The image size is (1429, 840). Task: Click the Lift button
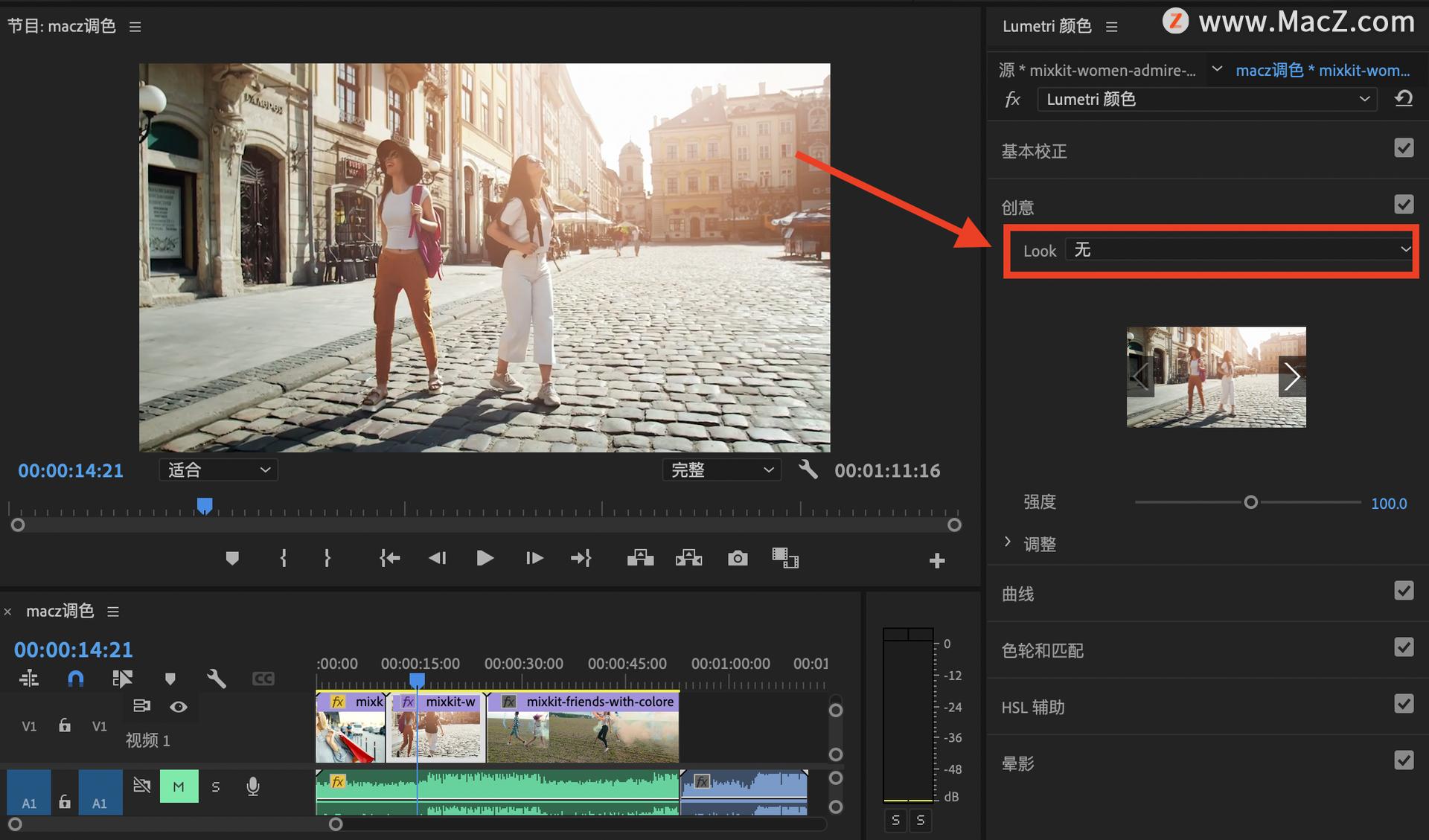coord(640,558)
